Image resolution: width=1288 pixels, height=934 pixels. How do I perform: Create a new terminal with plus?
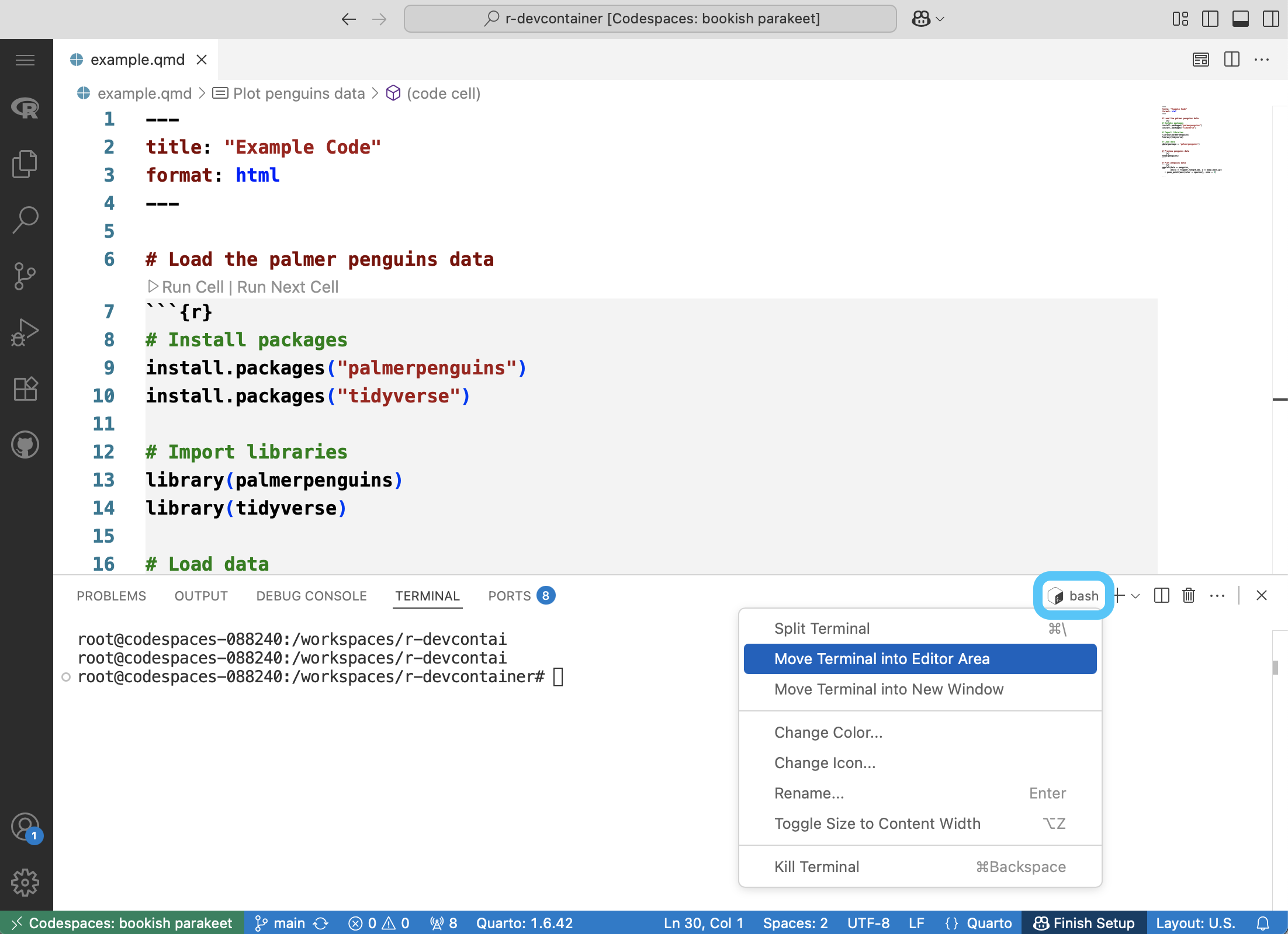coord(1119,596)
